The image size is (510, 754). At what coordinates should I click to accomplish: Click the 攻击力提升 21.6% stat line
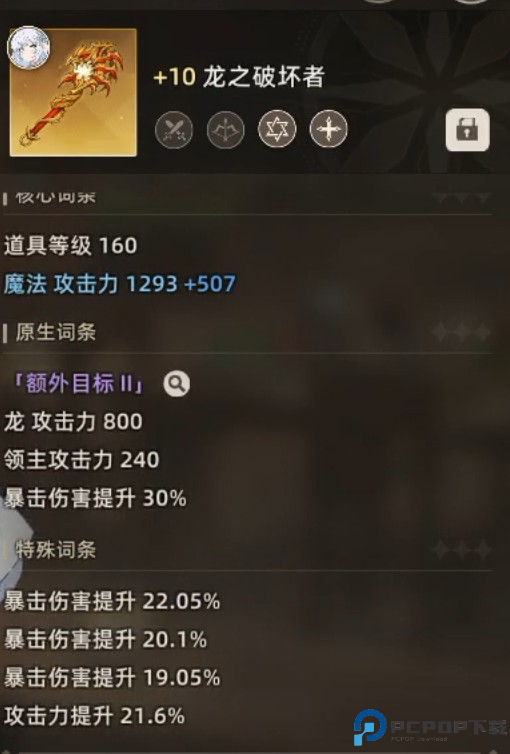tap(94, 716)
